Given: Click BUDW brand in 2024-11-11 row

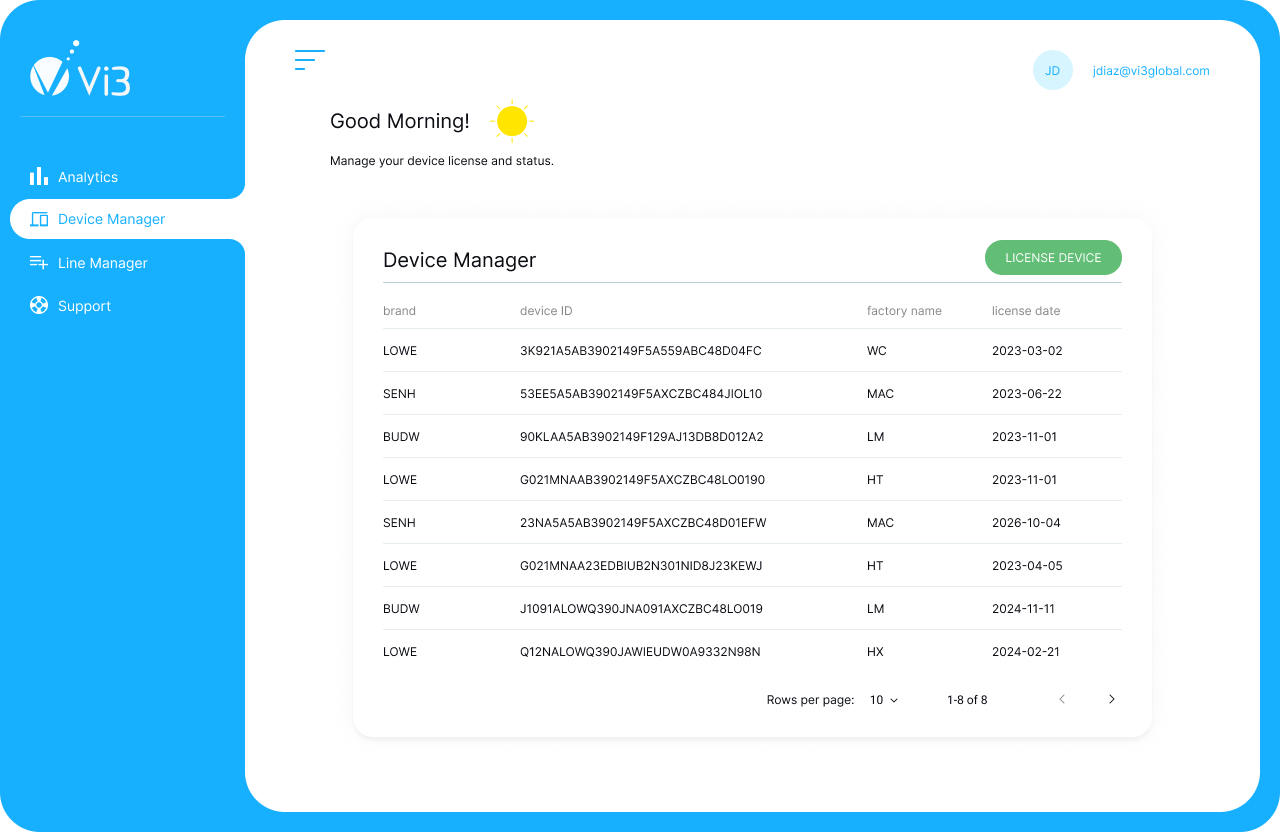Looking at the screenshot, I should pos(401,609).
